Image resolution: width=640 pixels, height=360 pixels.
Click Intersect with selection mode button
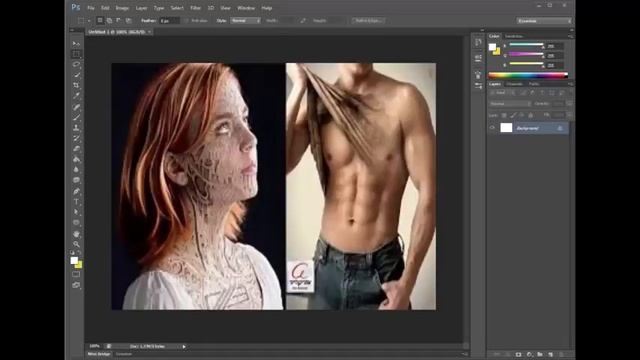coord(129,20)
